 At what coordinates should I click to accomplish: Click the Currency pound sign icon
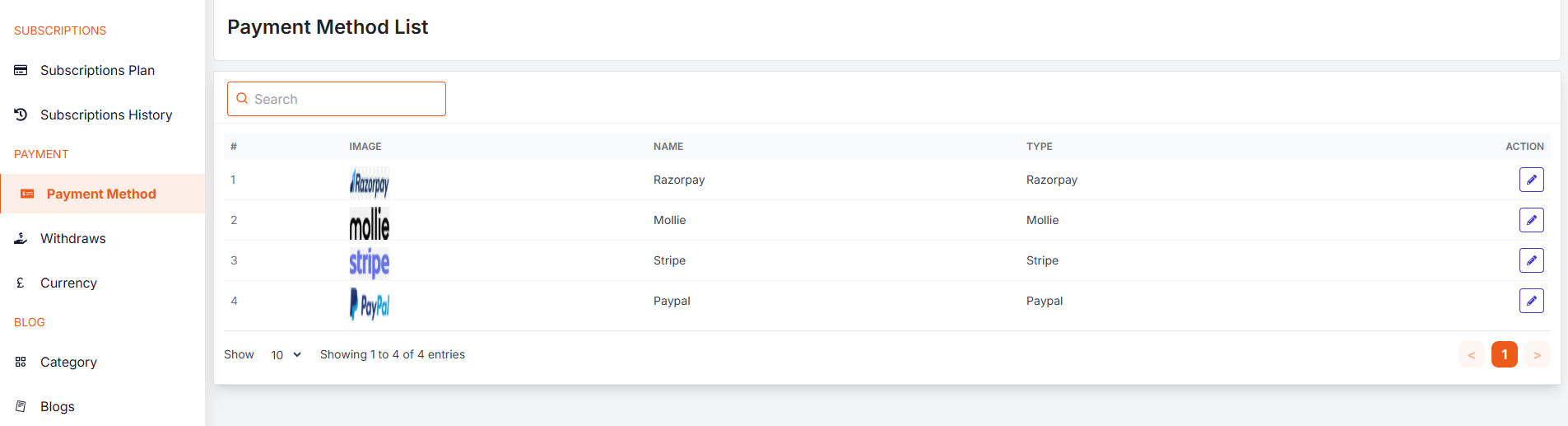[21, 283]
